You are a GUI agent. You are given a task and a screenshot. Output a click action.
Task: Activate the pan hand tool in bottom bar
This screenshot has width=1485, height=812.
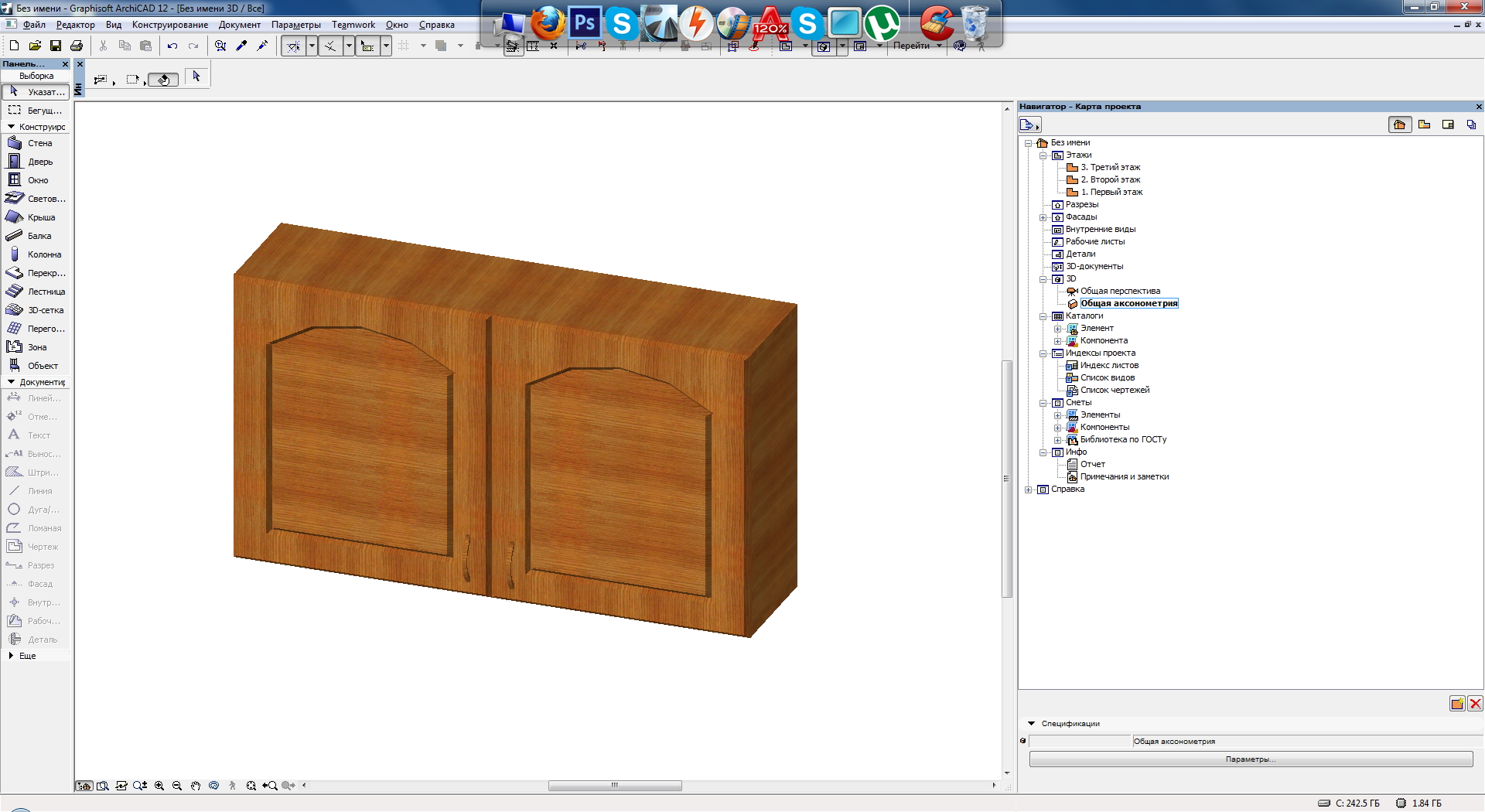196,786
